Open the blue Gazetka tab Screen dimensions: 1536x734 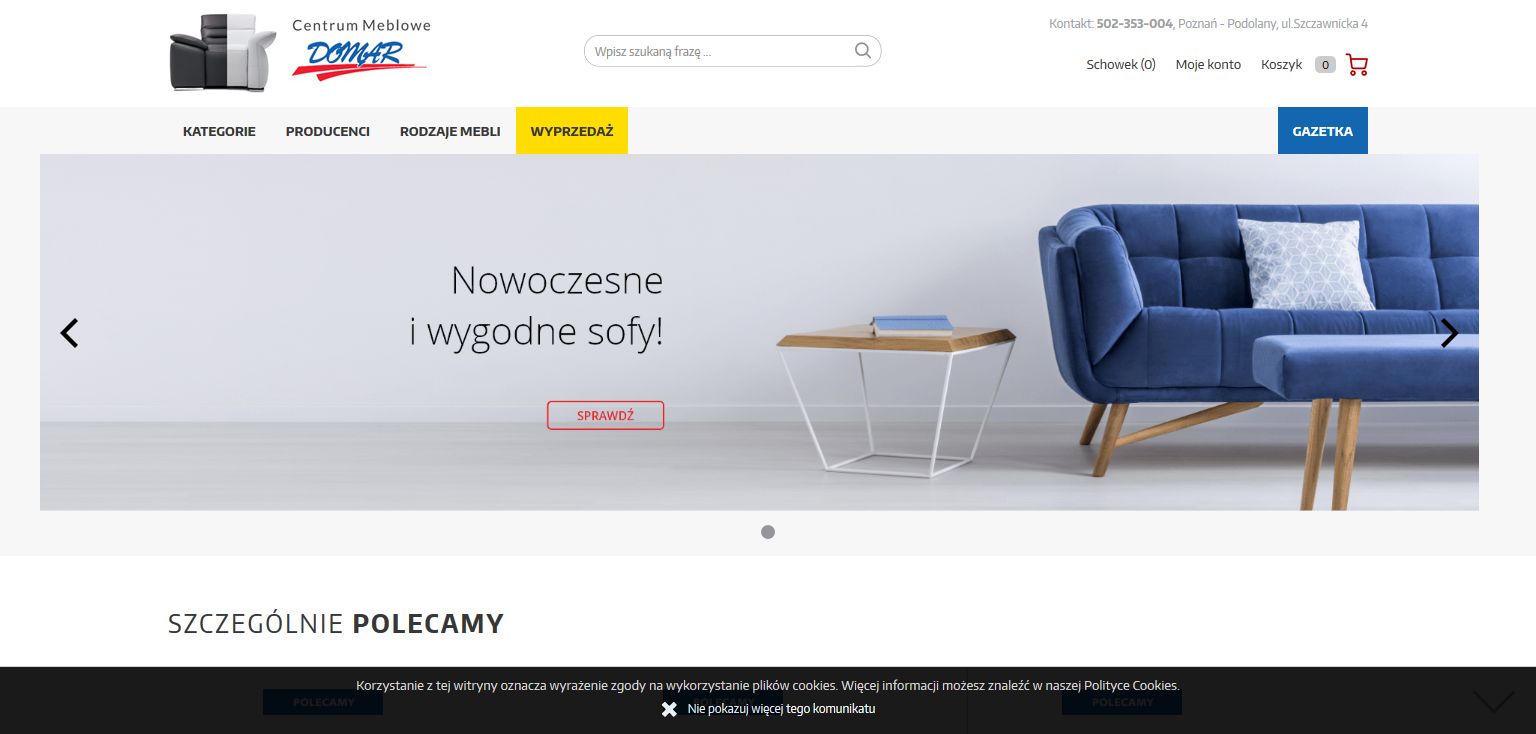coord(1322,131)
